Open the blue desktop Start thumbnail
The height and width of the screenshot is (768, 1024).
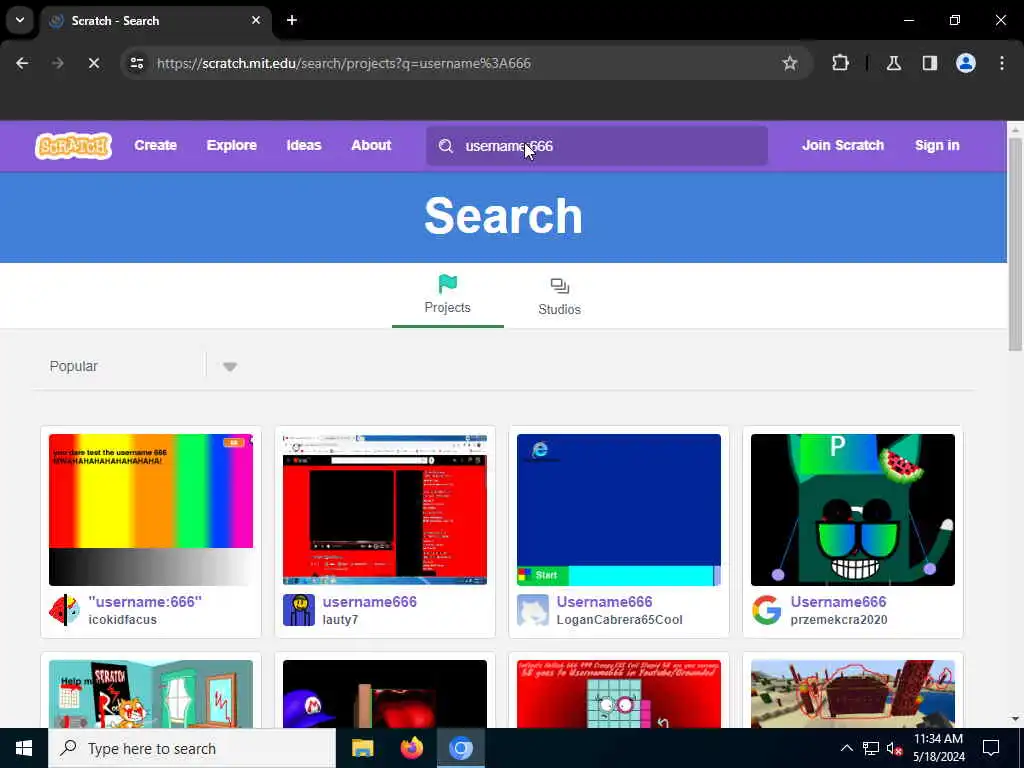[619, 509]
